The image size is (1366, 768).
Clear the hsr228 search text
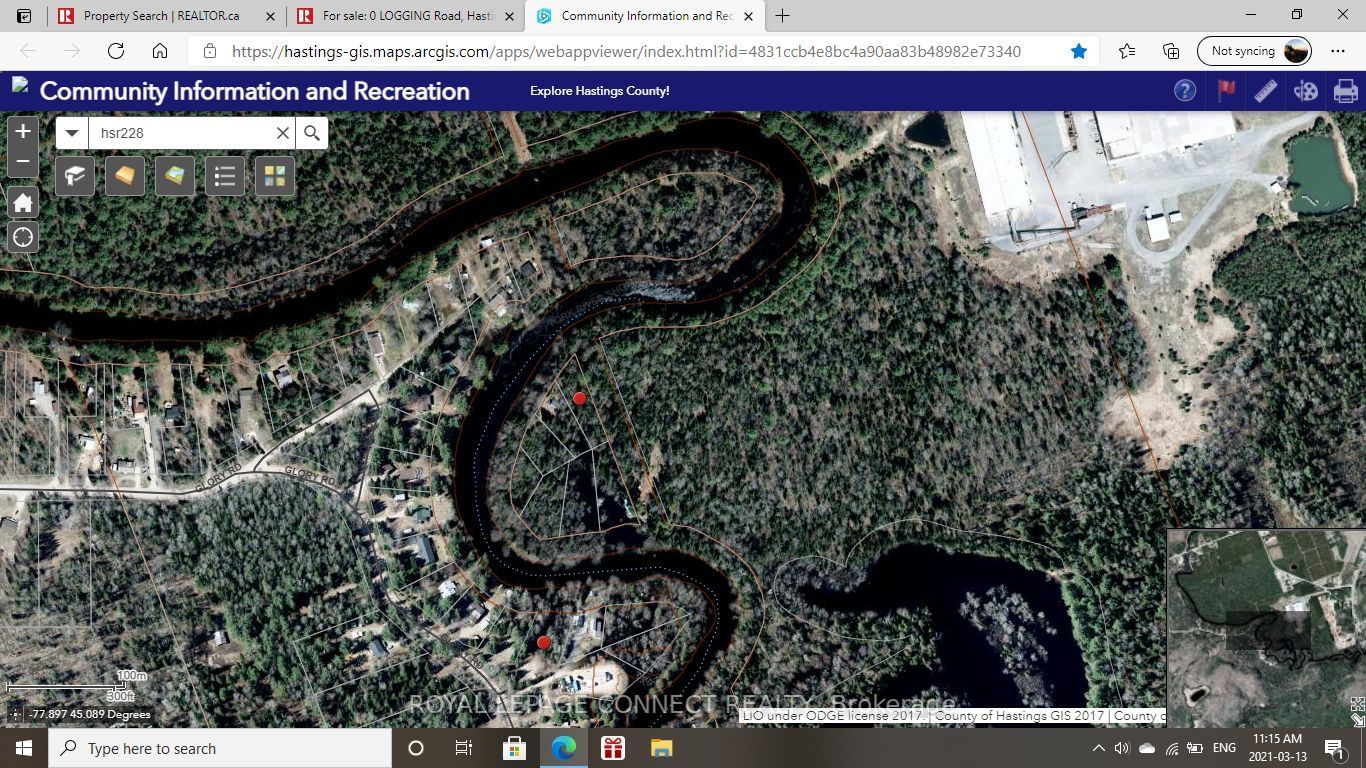click(282, 133)
